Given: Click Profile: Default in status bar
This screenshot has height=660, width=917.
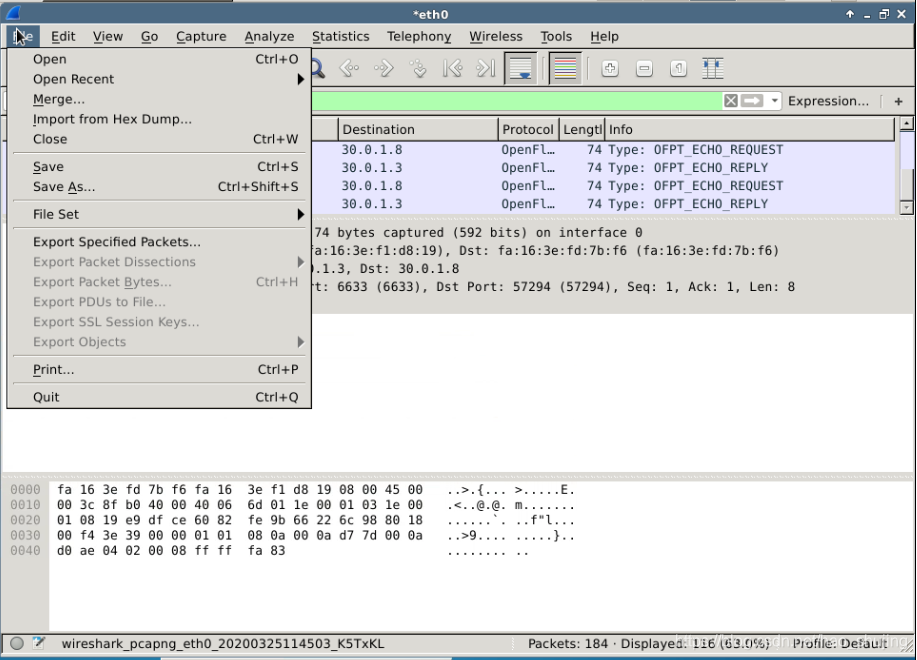Looking at the screenshot, I should pyautogui.click(x=840, y=644).
